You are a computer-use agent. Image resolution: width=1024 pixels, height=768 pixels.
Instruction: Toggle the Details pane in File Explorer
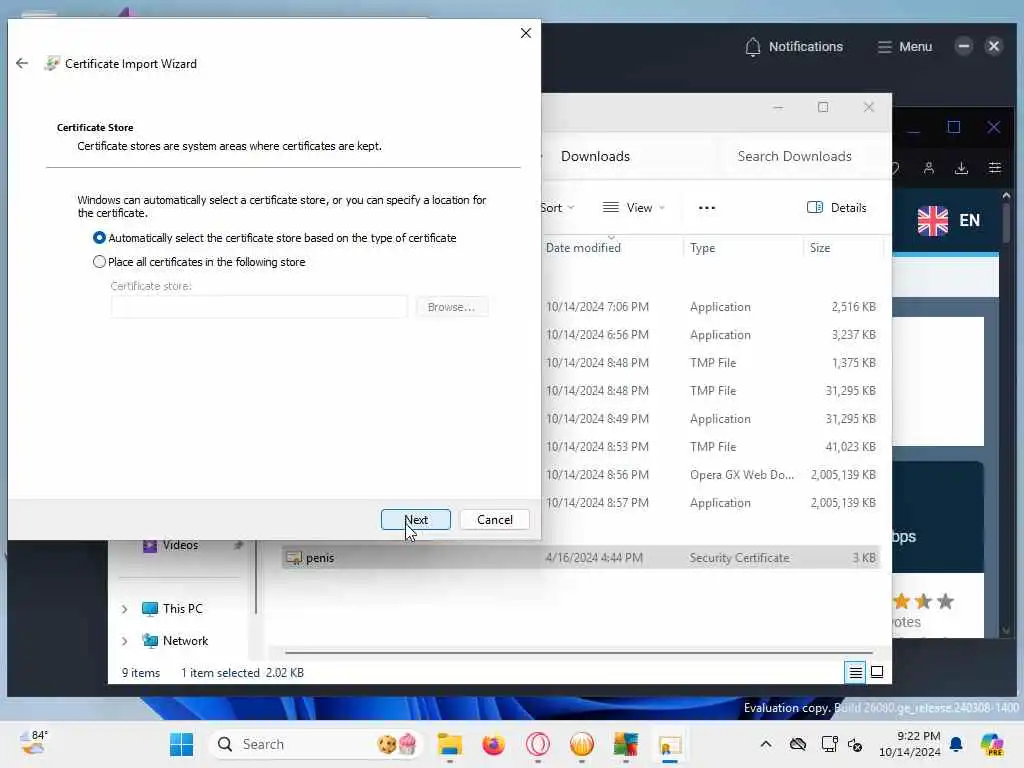click(x=837, y=208)
